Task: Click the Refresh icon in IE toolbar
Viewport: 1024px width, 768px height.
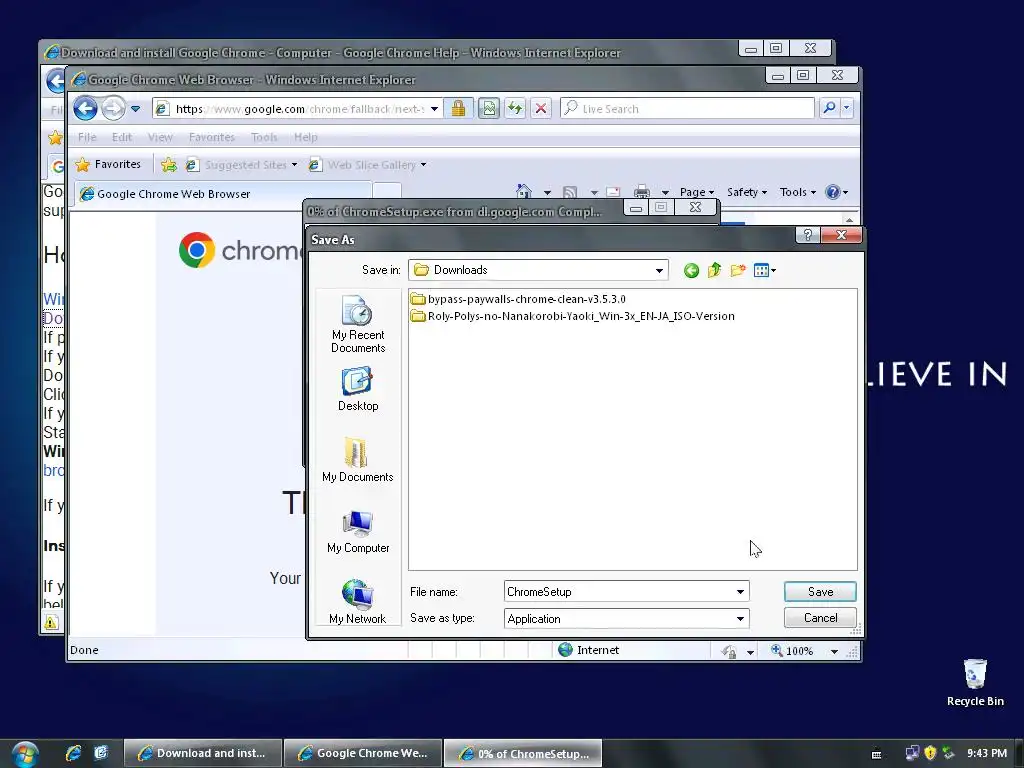Action: point(515,108)
